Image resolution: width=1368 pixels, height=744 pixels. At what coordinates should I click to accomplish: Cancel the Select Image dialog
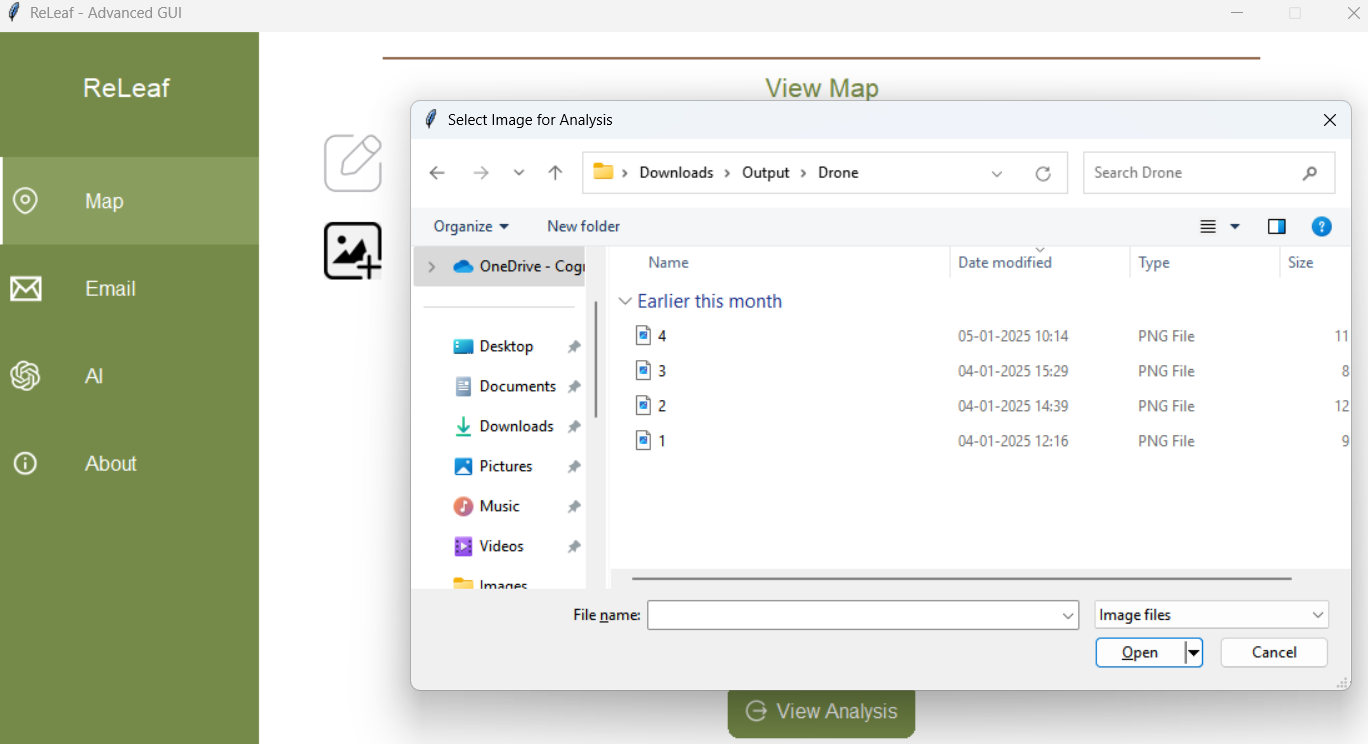coord(1274,653)
